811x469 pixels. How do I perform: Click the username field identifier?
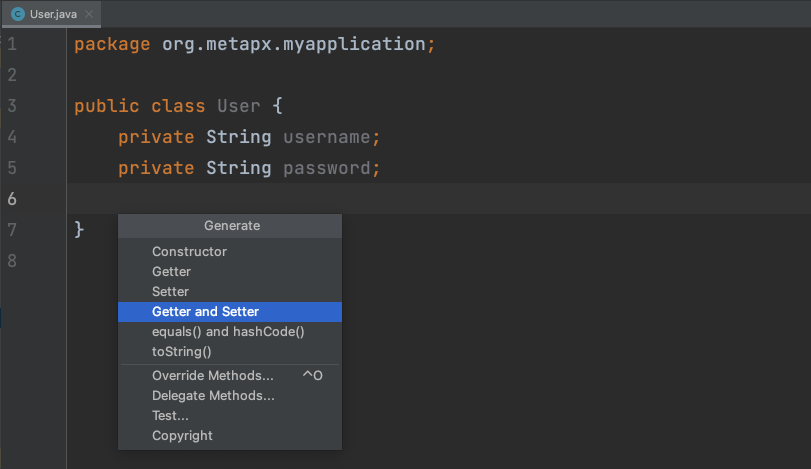tap(327, 137)
